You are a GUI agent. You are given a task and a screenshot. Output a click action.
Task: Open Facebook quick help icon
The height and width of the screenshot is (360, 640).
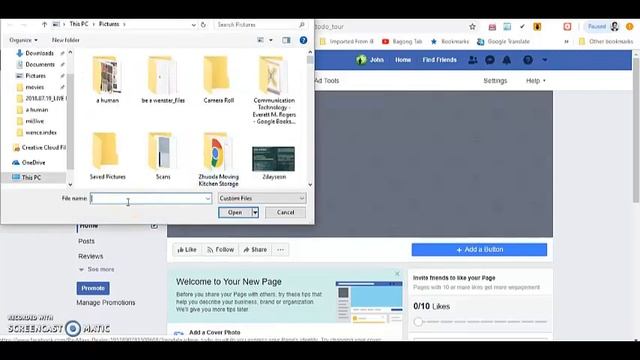(528, 60)
